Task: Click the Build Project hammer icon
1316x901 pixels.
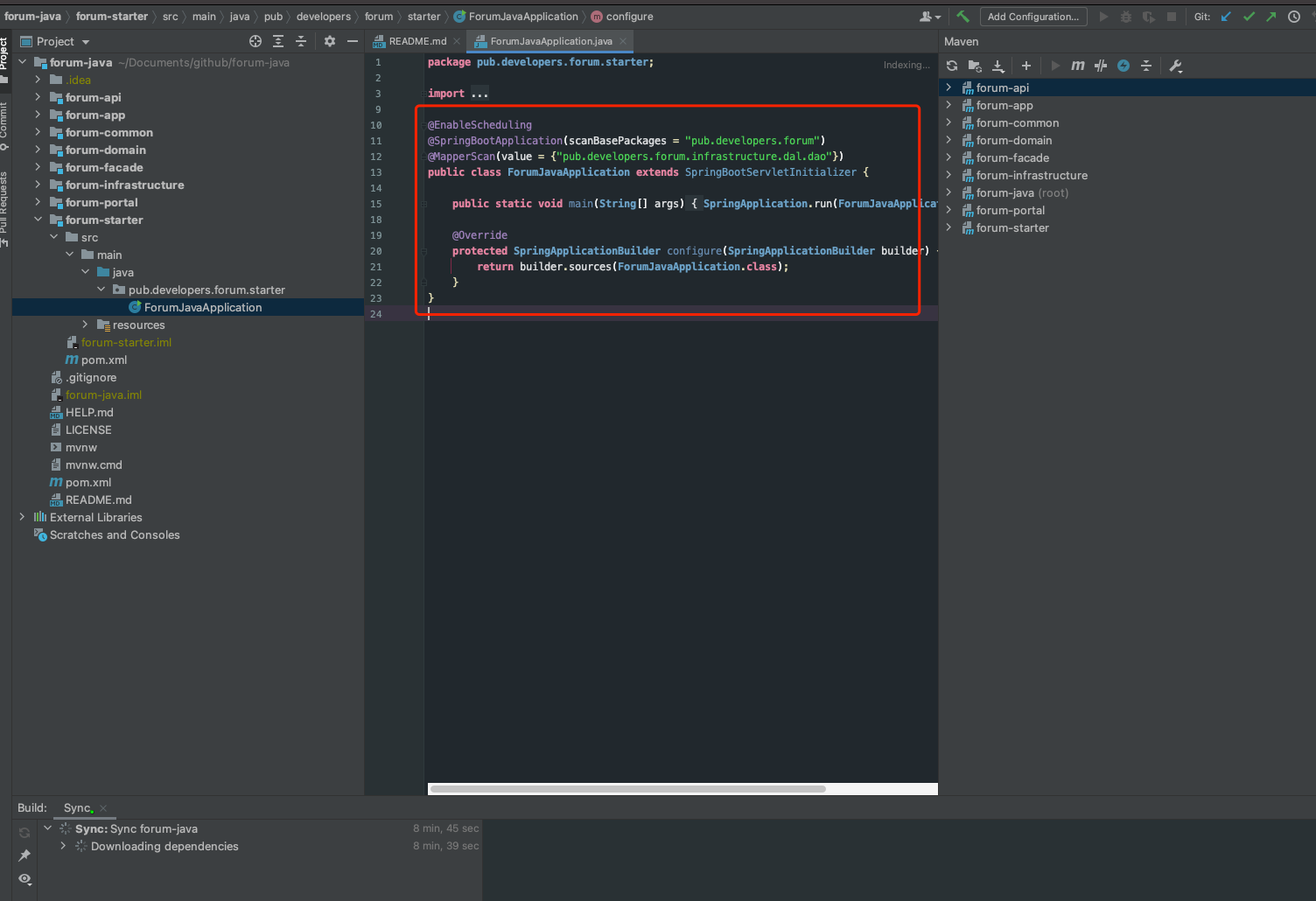Action: coord(962,17)
